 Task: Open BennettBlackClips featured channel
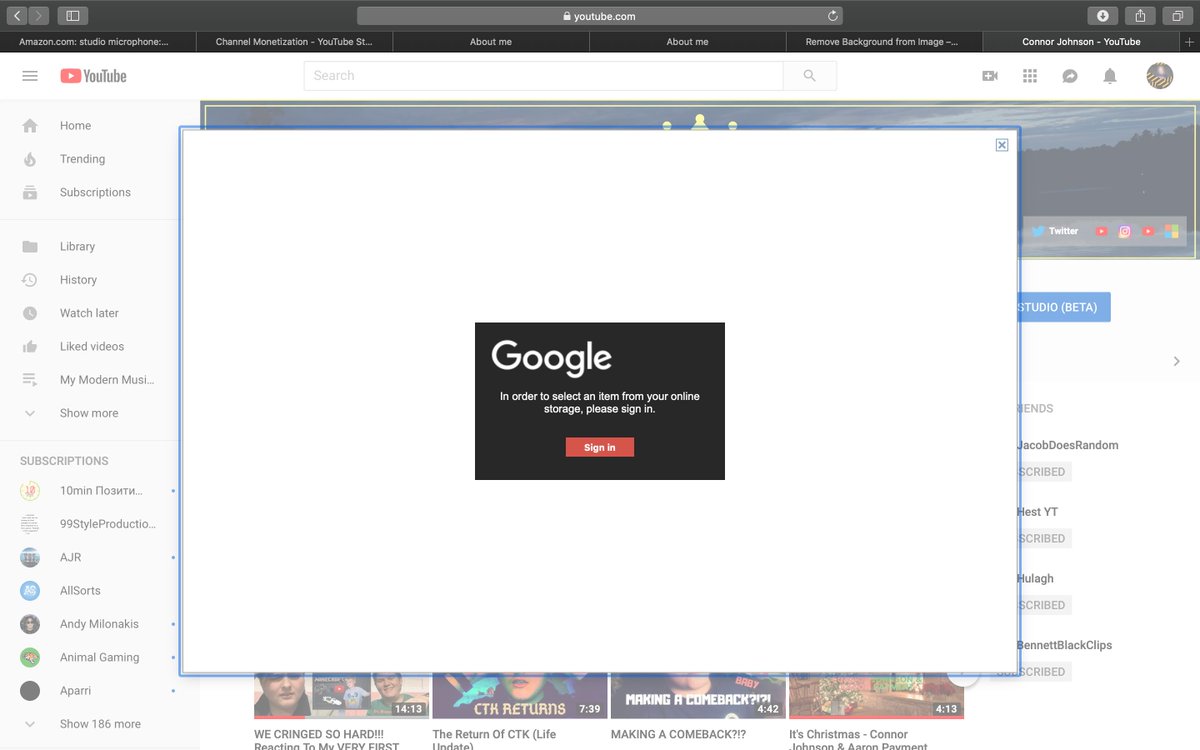click(1065, 645)
